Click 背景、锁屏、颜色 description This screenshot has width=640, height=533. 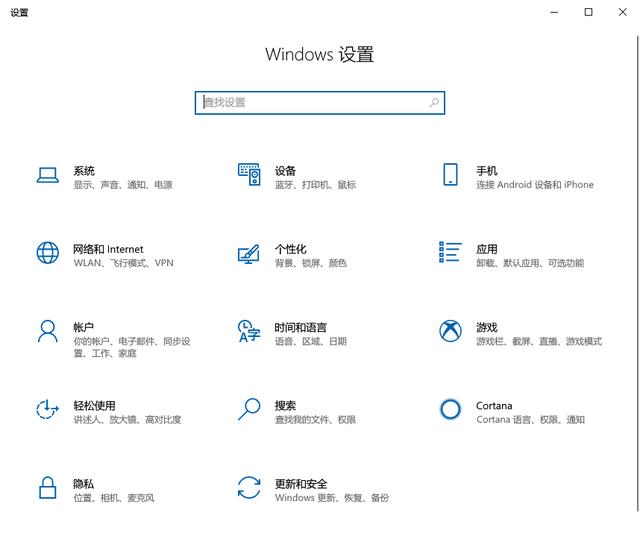tap(311, 263)
